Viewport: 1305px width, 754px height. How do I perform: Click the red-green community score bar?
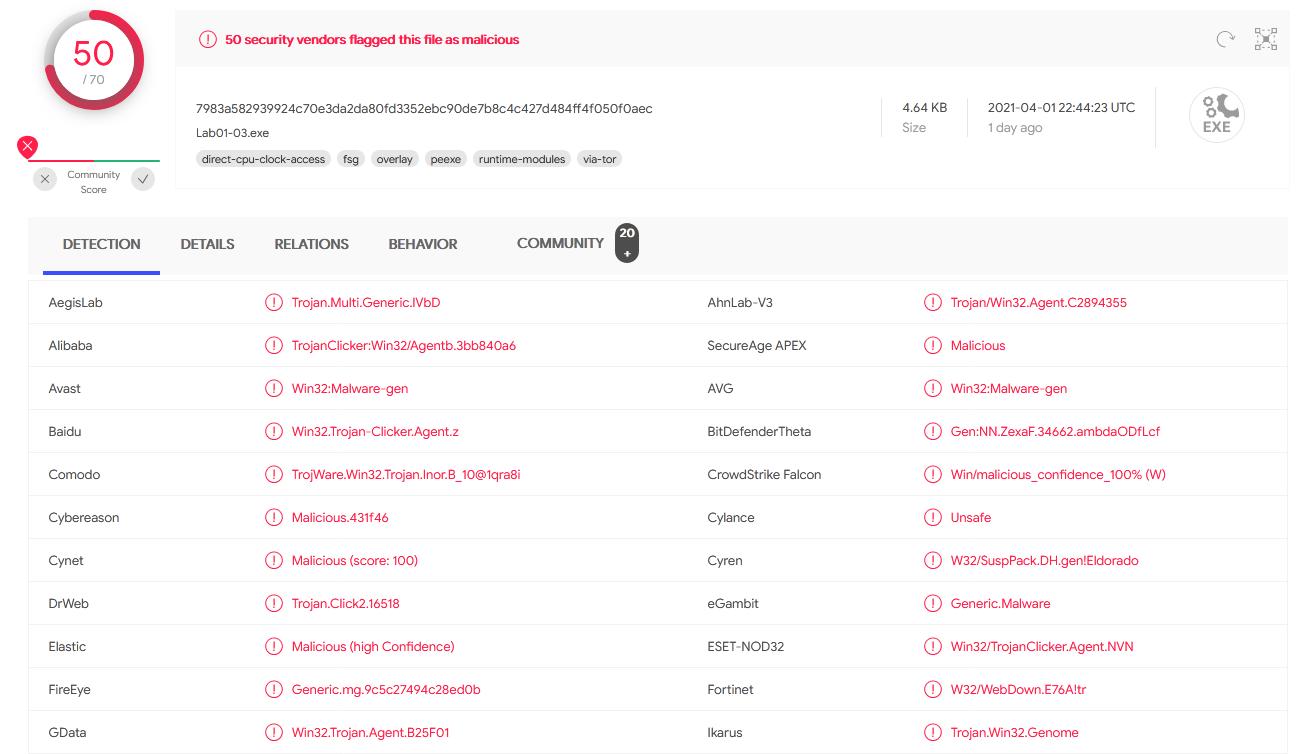[x=94, y=160]
